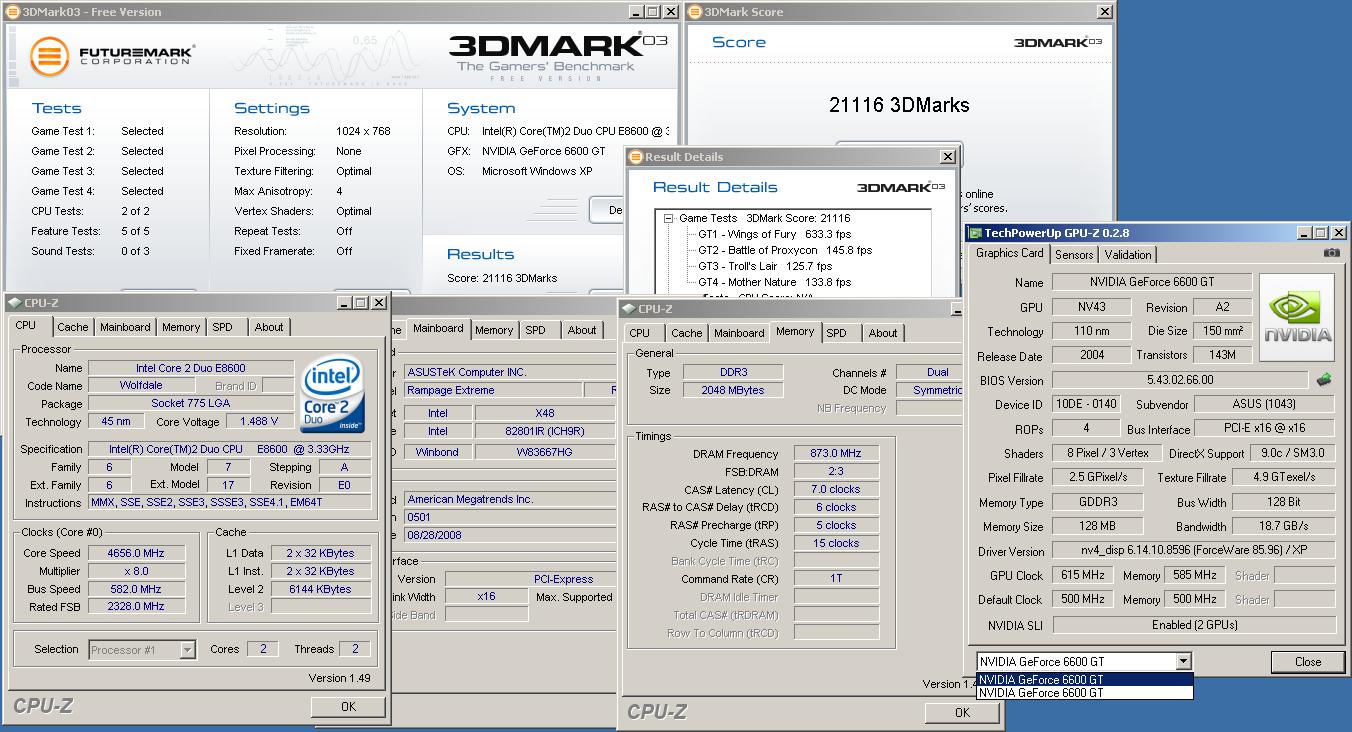Click the Command Rate 1T value

coord(836,579)
